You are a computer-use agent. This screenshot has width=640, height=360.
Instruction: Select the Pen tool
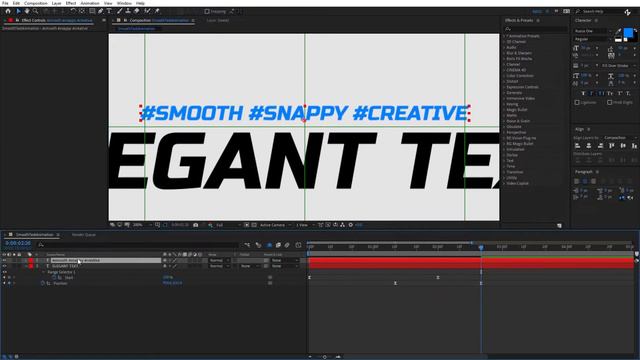tap(101, 11)
